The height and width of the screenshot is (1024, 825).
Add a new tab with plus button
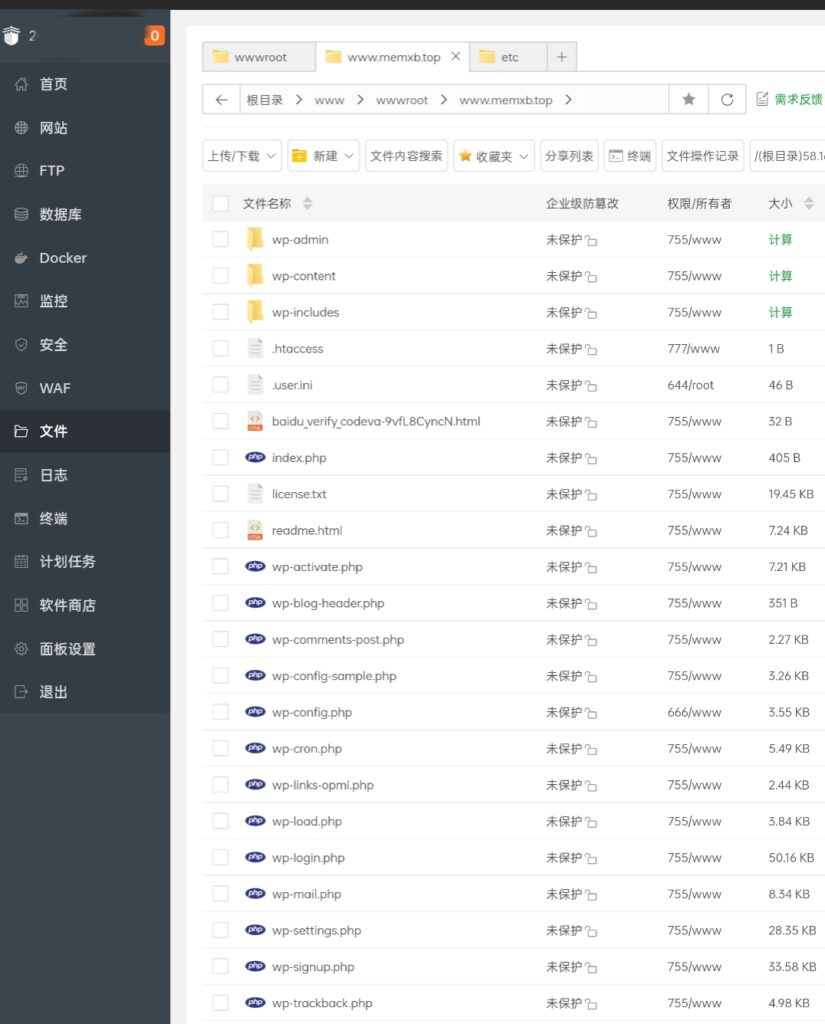point(561,57)
